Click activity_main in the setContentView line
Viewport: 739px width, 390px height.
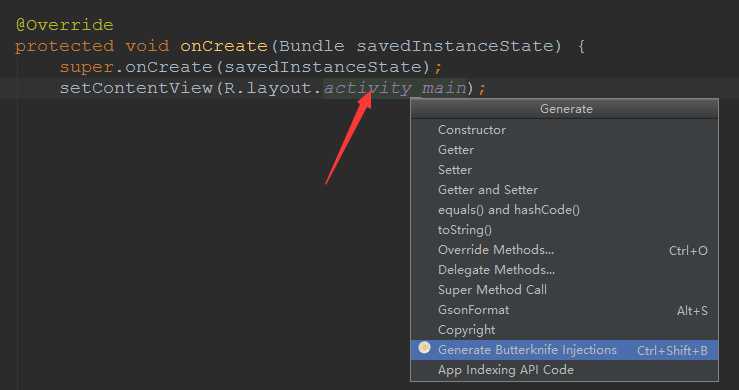click(x=395, y=88)
